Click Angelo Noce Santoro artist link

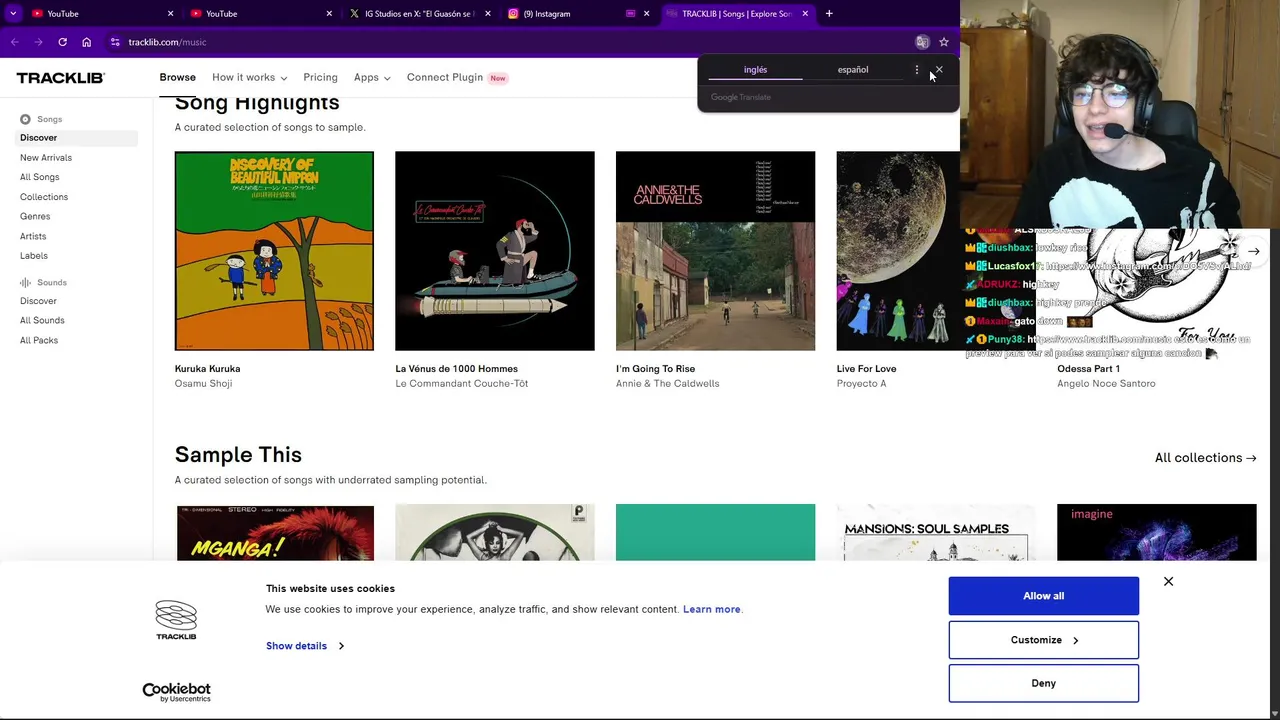click(x=1106, y=383)
